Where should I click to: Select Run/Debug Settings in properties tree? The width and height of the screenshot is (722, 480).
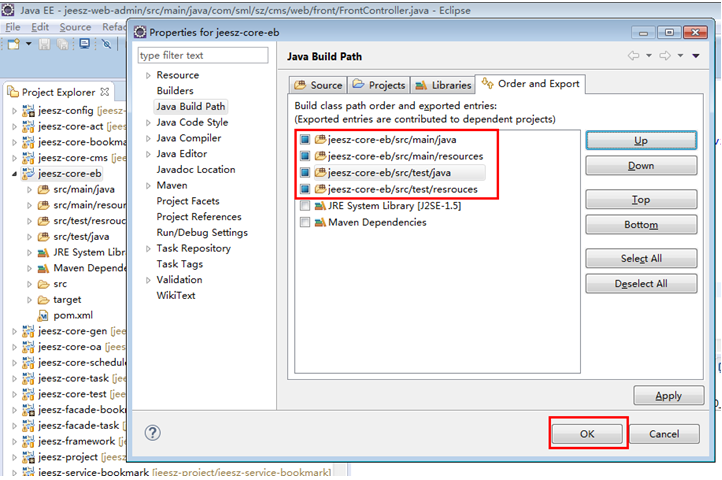pos(202,233)
